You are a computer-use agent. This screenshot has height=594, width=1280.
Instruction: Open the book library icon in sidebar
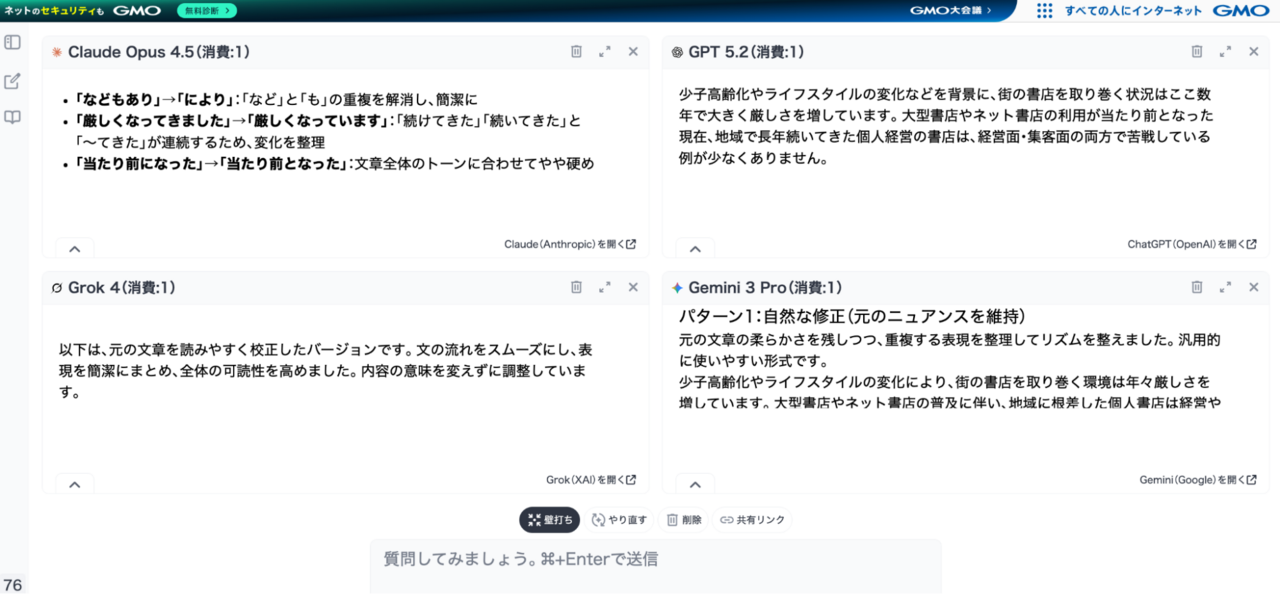(x=13, y=118)
